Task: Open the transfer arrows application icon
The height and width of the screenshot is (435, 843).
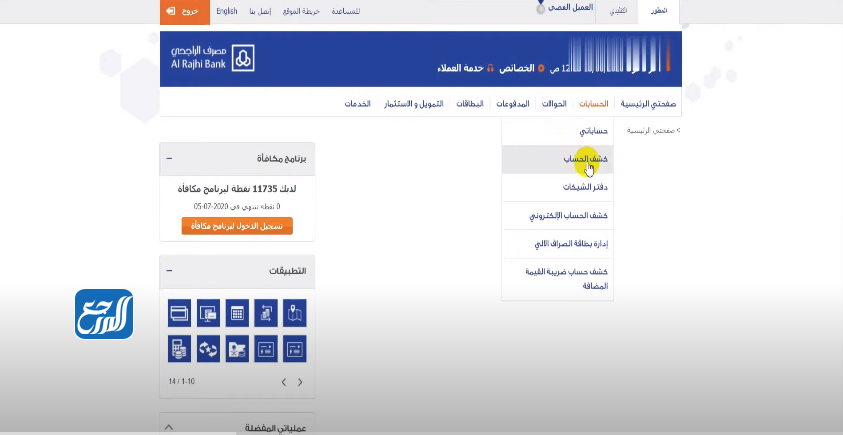Action: tap(266, 313)
